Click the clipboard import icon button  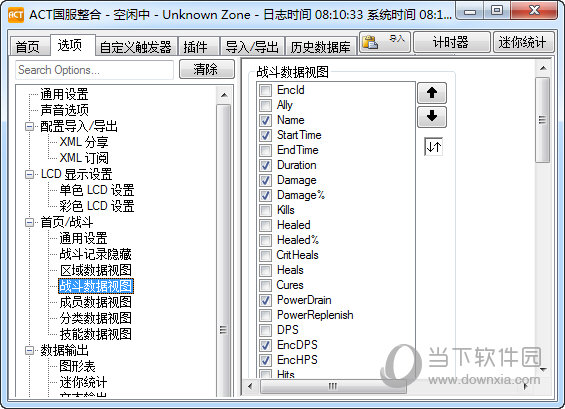pyautogui.click(x=385, y=42)
